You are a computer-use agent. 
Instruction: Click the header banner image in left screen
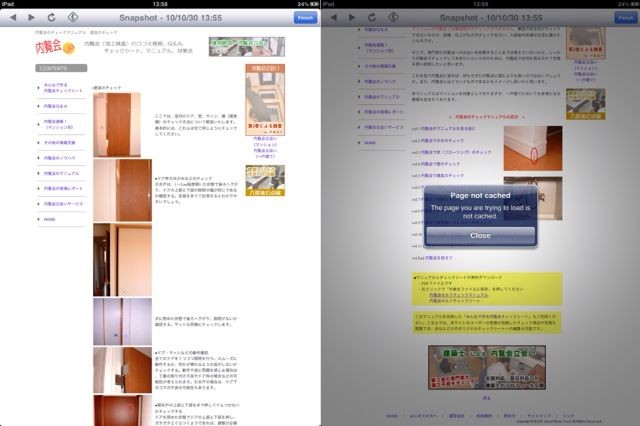(247, 47)
